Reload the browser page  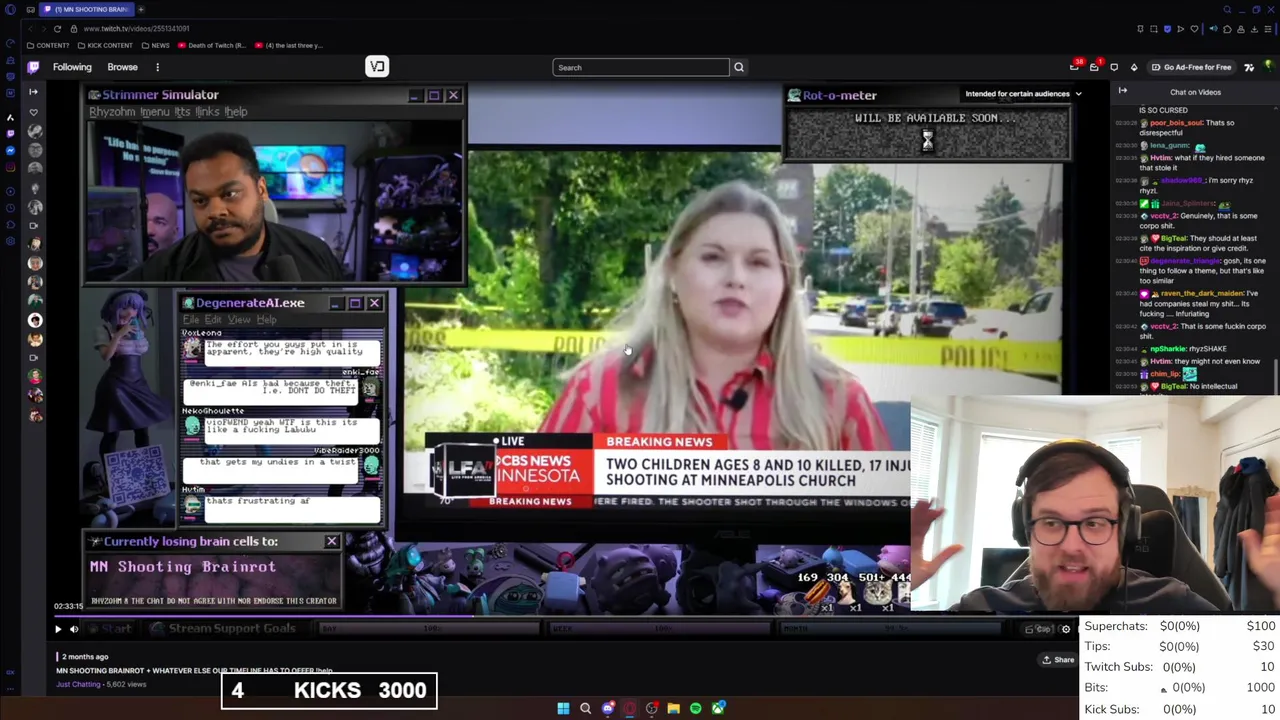pos(57,29)
